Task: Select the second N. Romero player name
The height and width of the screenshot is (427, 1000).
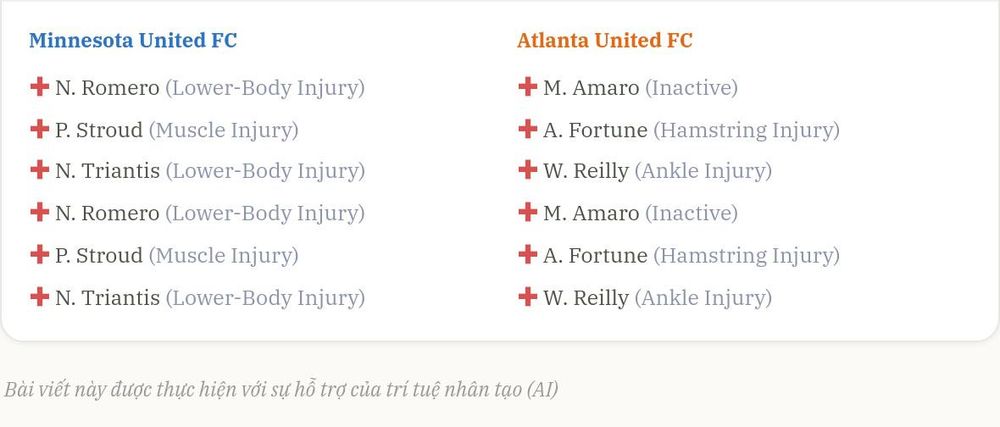Action: tap(107, 213)
